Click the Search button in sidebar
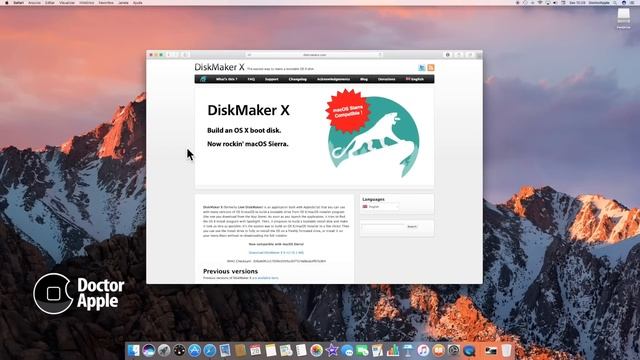640x360 pixels. 412,227
